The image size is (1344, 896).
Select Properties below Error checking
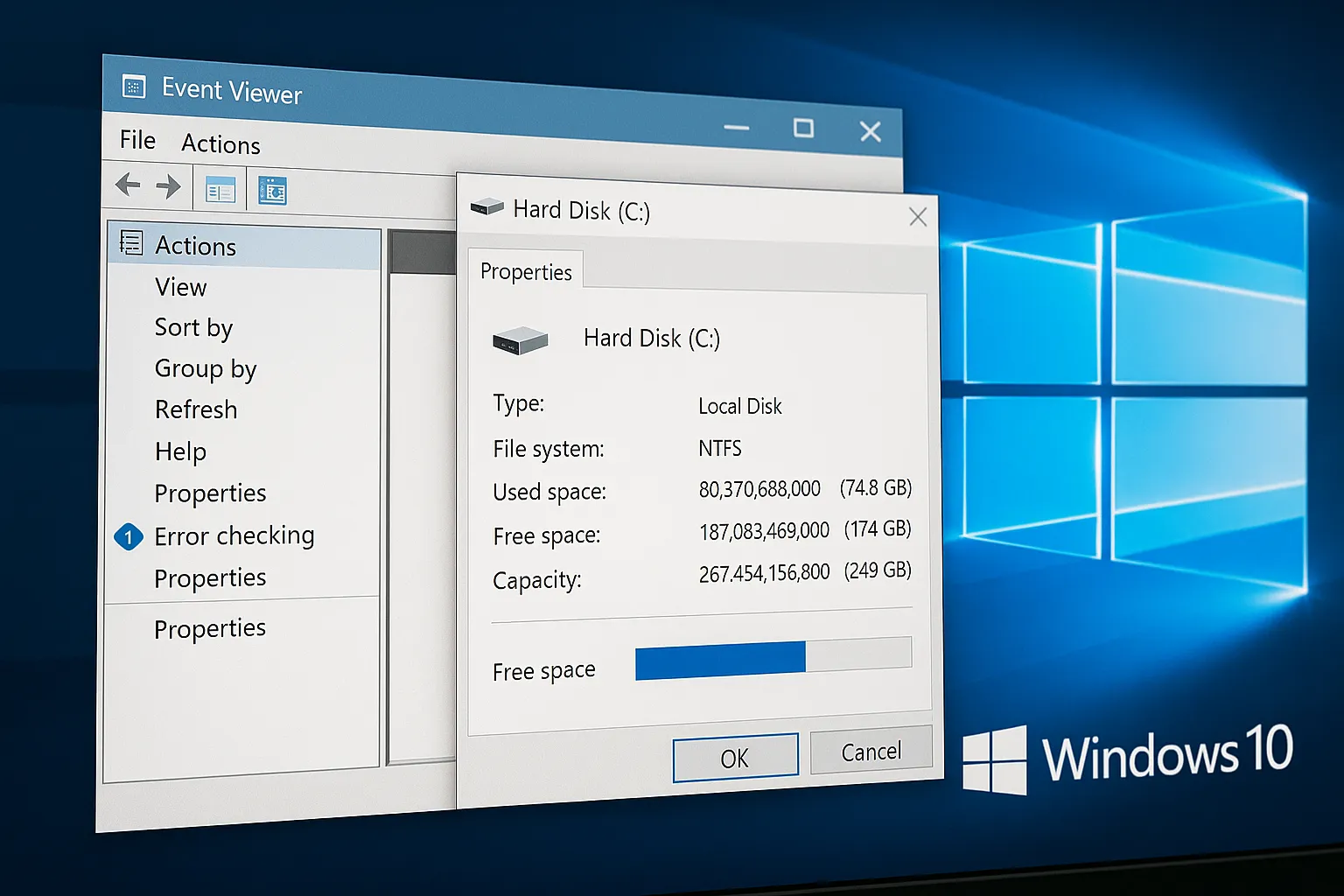click(210, 578)
